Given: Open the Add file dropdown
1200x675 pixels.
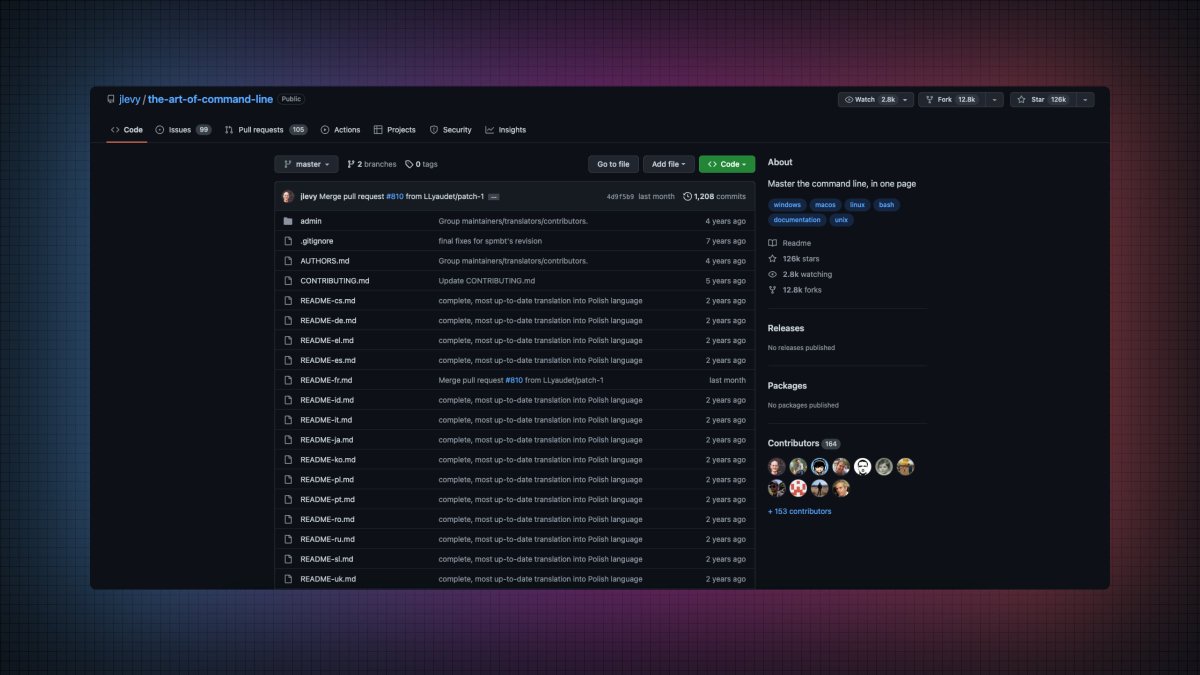Looking at the screenshot, I should (668, 163).
